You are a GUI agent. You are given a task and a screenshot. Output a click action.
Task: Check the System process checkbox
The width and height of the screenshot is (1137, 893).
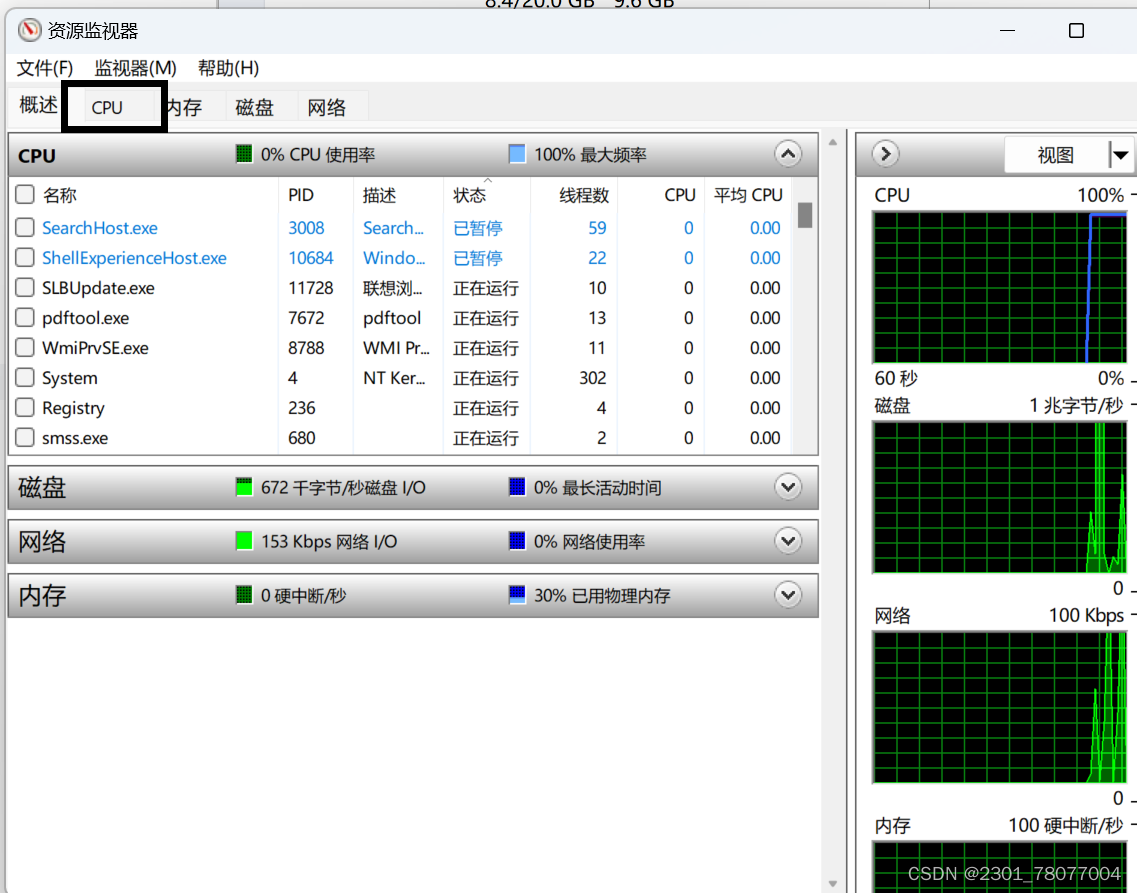(x=25, y=378)
